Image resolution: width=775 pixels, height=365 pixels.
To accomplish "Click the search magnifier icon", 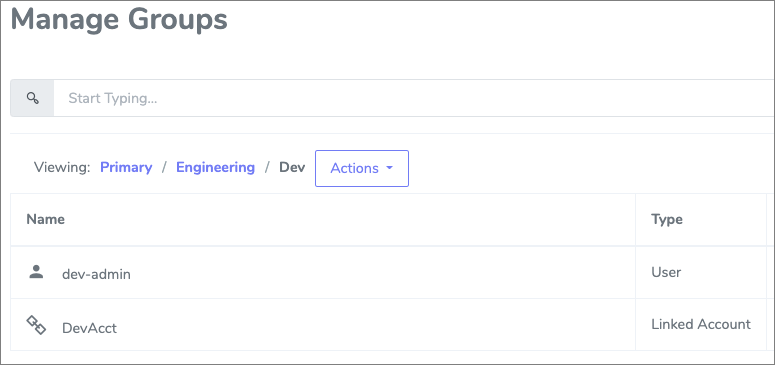I will point(33,98).
